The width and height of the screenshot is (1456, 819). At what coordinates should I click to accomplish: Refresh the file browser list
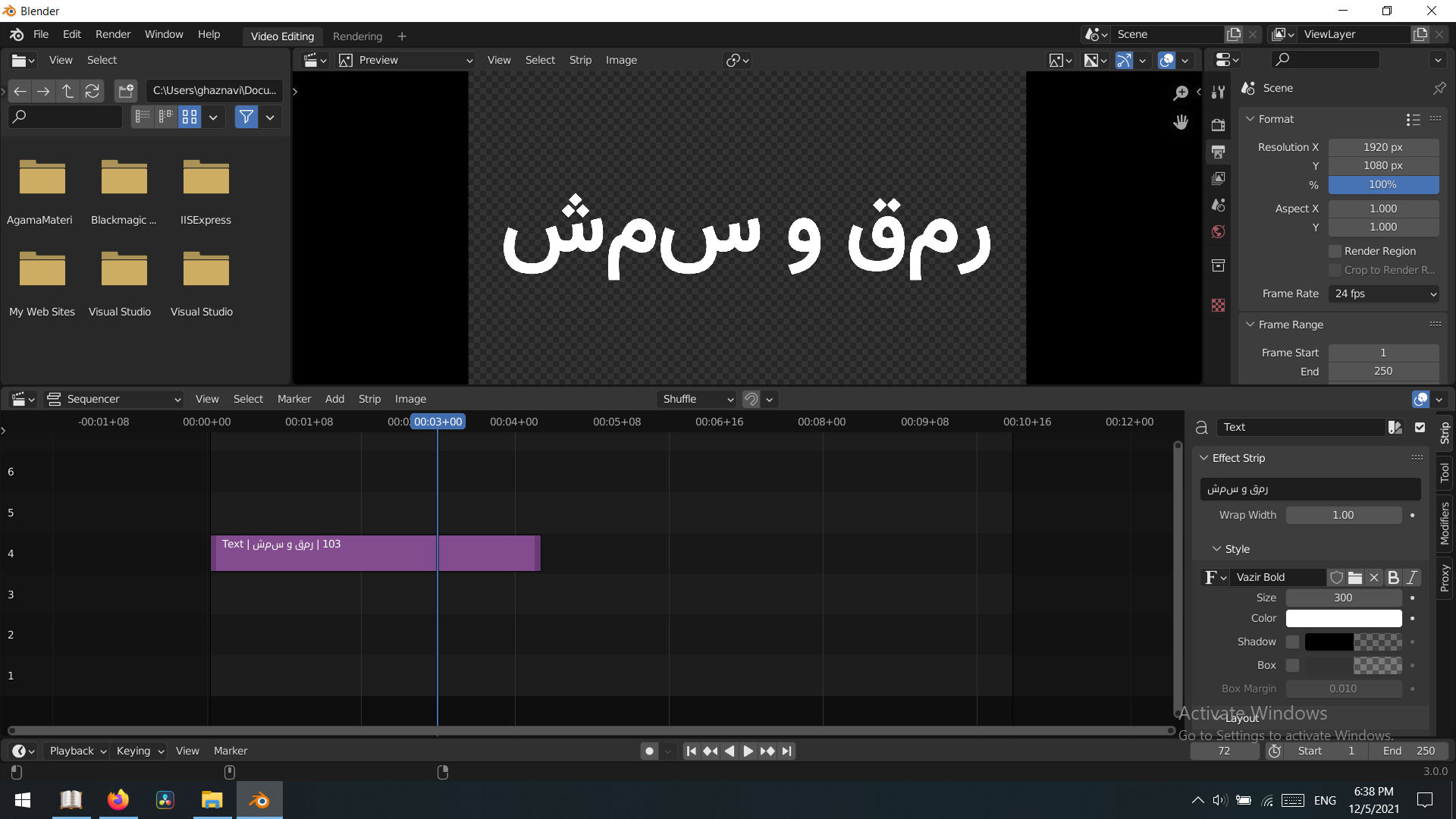pos(93,91)
